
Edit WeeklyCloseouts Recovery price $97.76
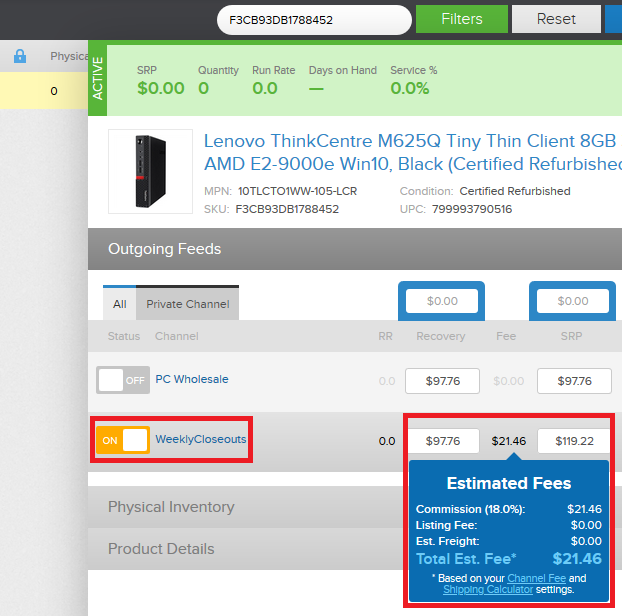(443, 441)
